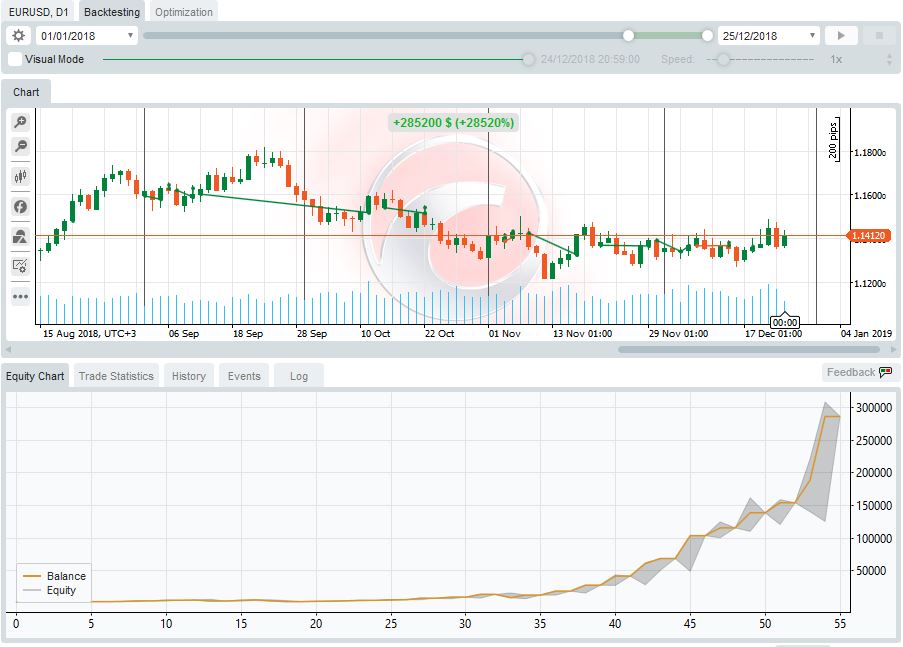Screen dimensions: 903x647
Task: Click the visual mode progress slider handle
Action: point(528,59)
